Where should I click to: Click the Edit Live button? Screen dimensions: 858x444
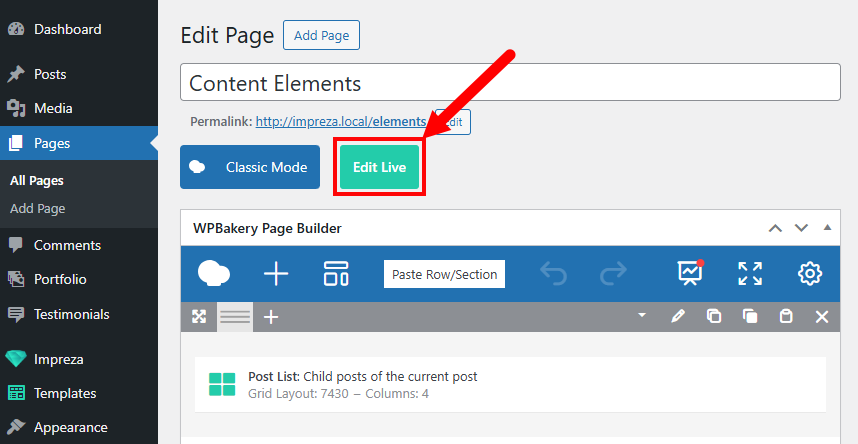(379, 167)
